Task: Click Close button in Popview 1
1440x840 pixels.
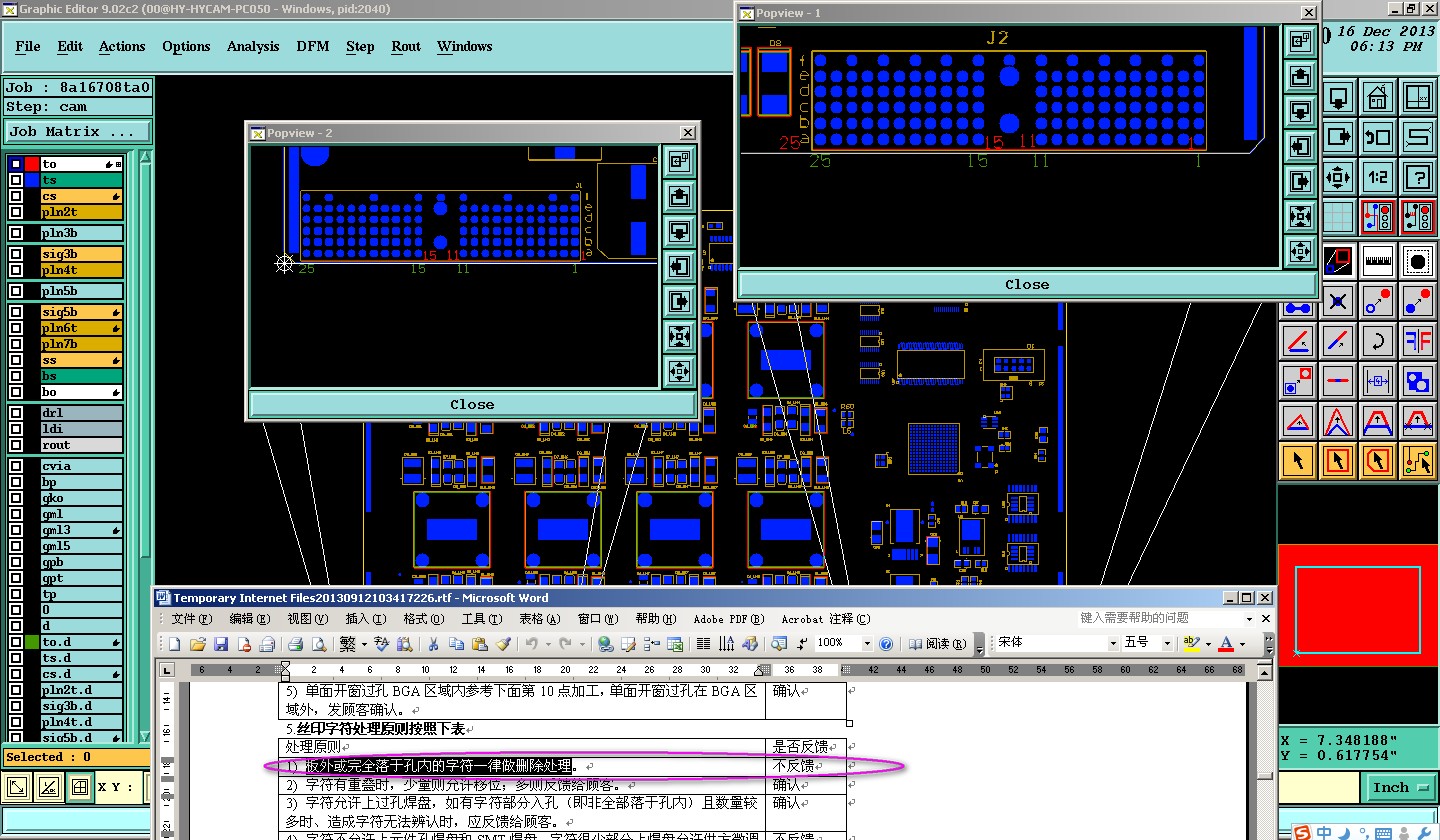Action: [x=1027, y=284]
